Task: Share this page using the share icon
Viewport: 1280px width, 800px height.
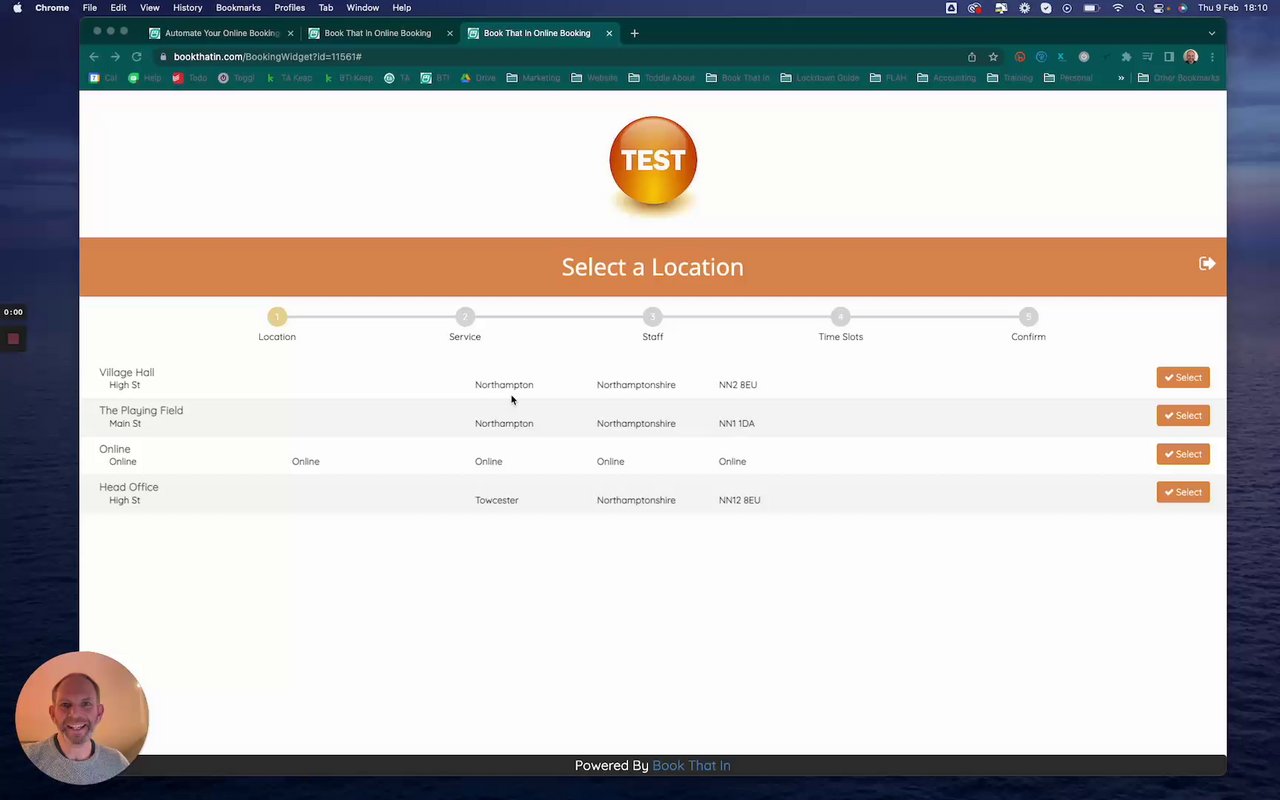Action: [x=972, y=57]
